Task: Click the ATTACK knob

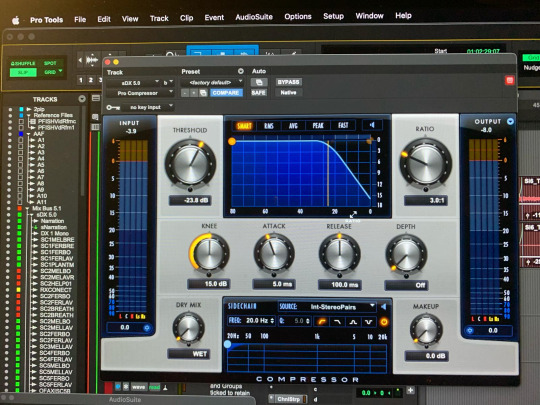Action: pos(274,254)
